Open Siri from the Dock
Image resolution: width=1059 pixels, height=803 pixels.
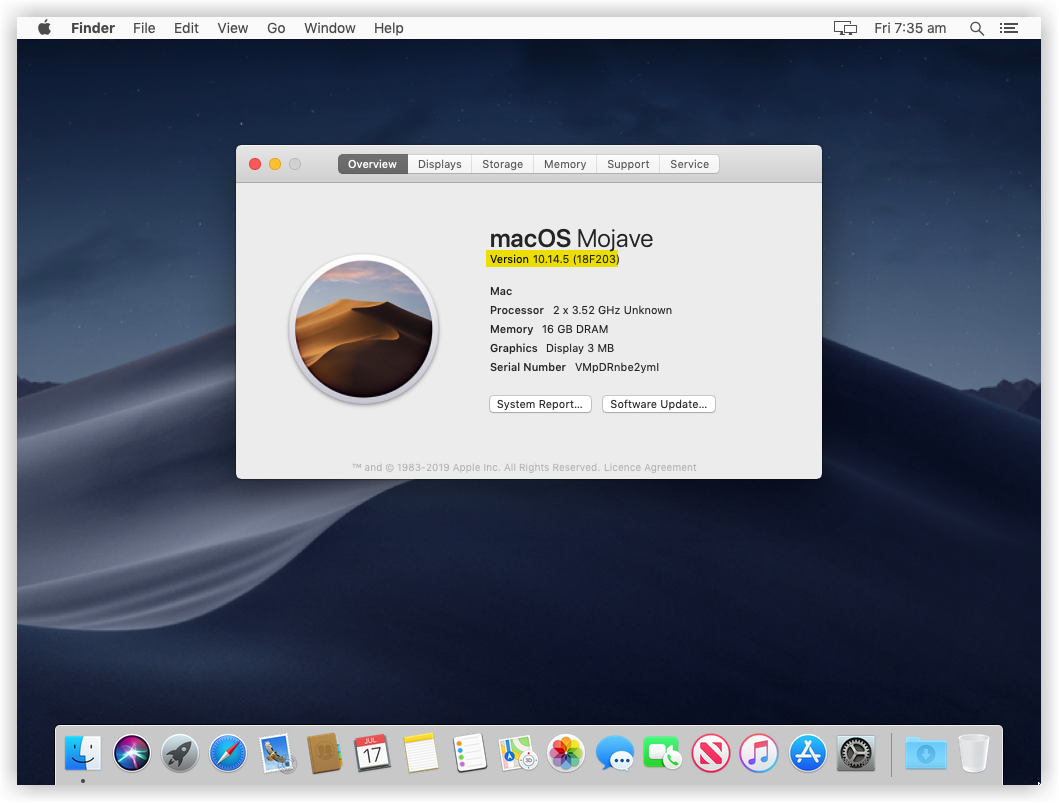pyautogui.click(x=132, y=753)
